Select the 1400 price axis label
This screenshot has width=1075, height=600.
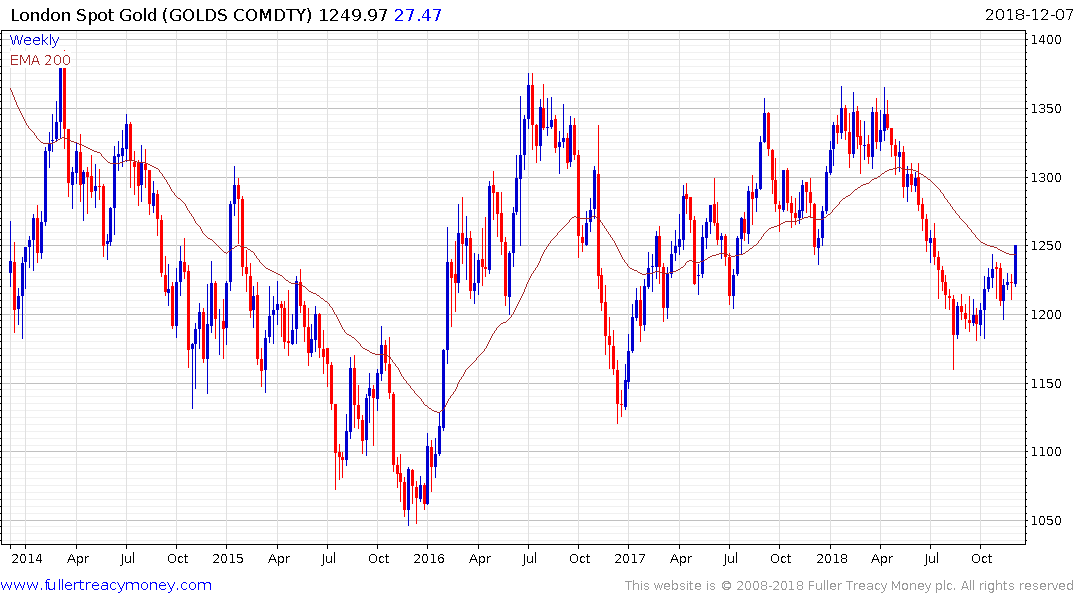(1046, 40)
